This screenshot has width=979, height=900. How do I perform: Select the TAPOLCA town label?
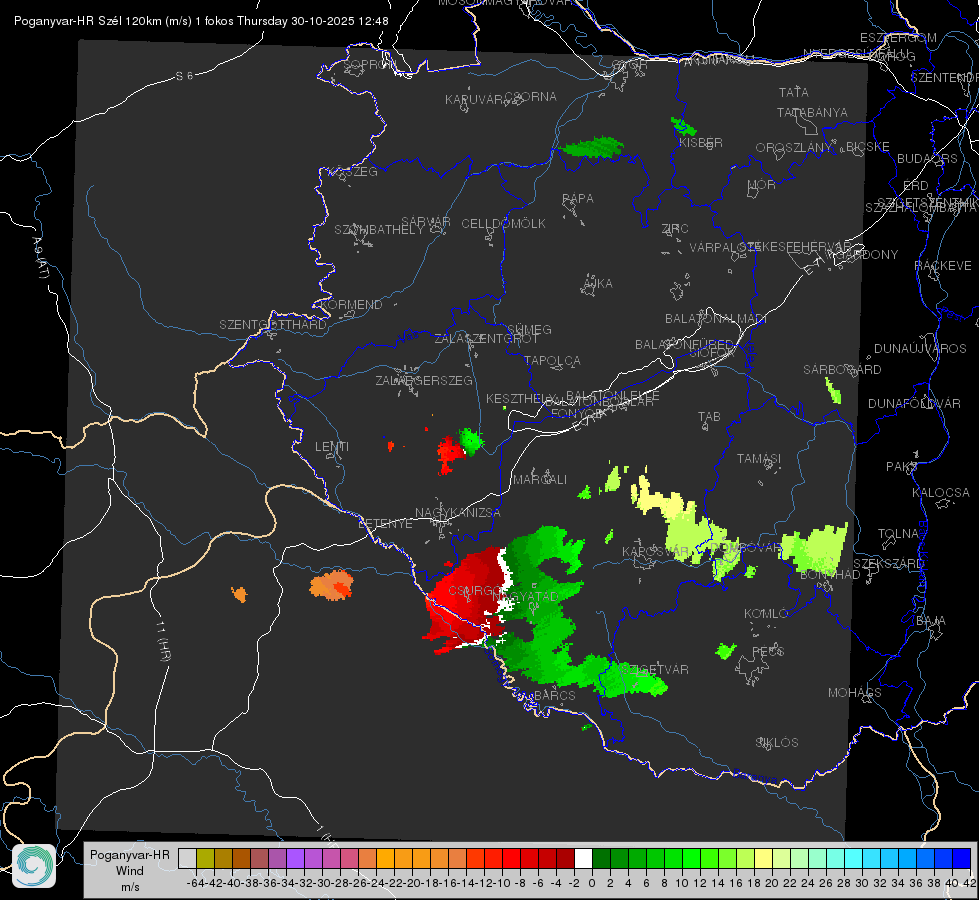point(552,360)
